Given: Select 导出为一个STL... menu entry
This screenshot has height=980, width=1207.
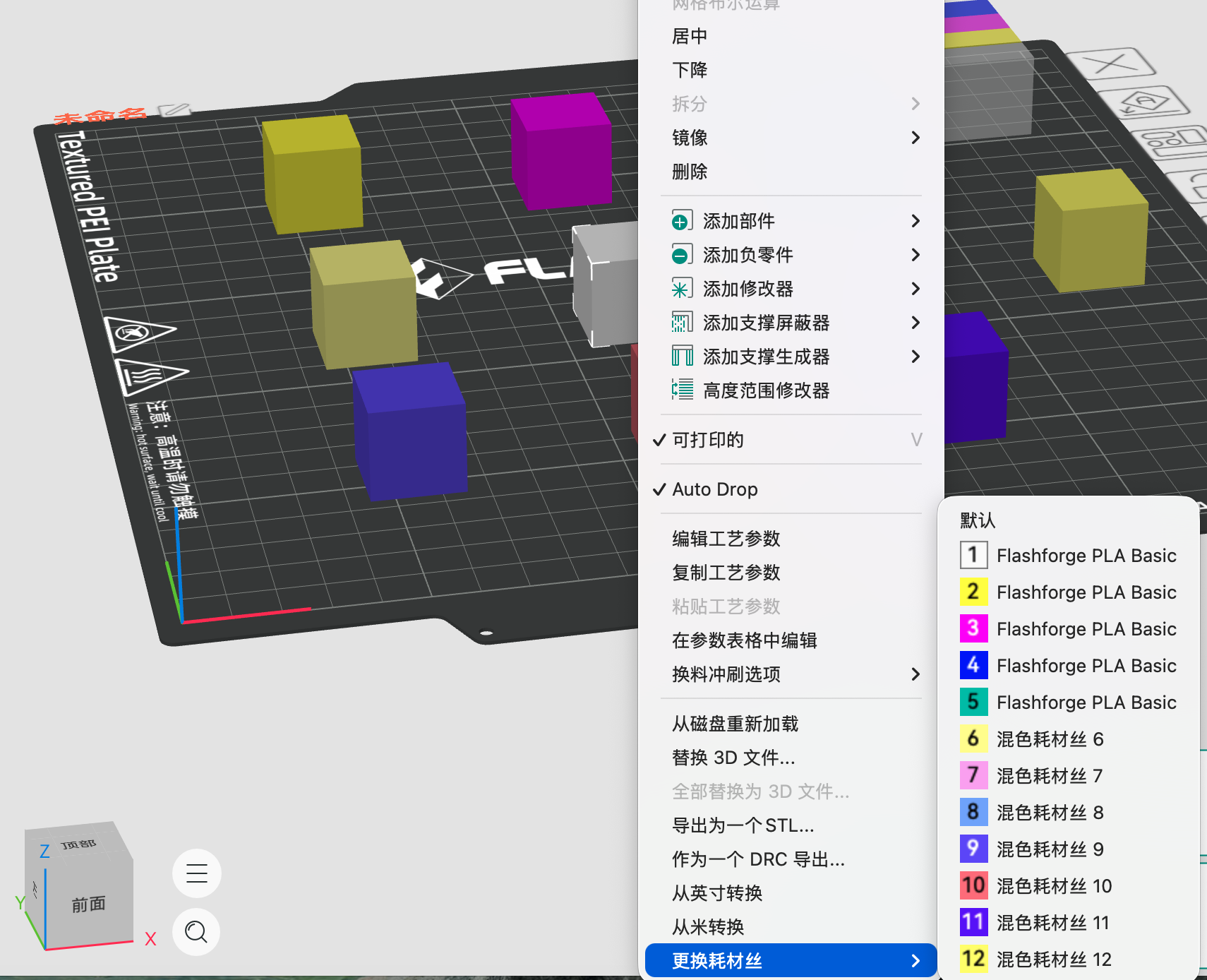Looking at the screenshot, I should [791, 825].
